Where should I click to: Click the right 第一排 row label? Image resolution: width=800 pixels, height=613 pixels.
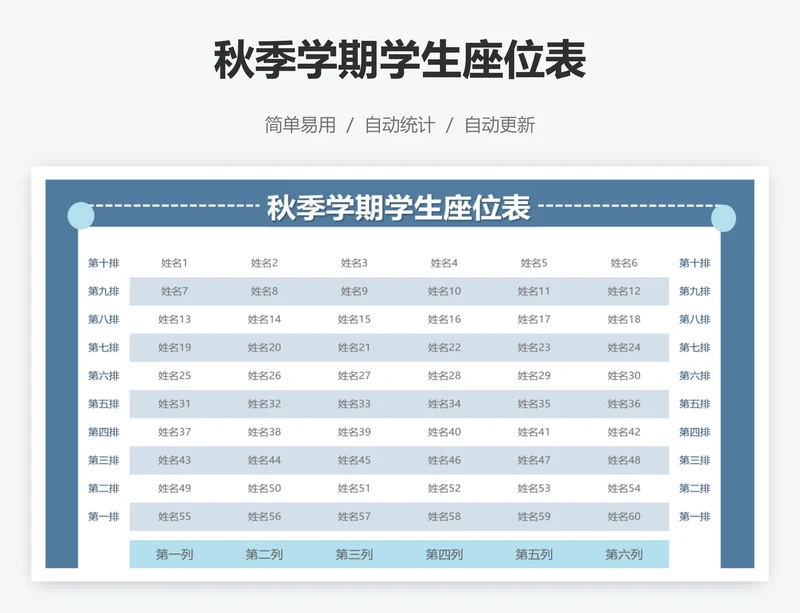coord(694,517)
